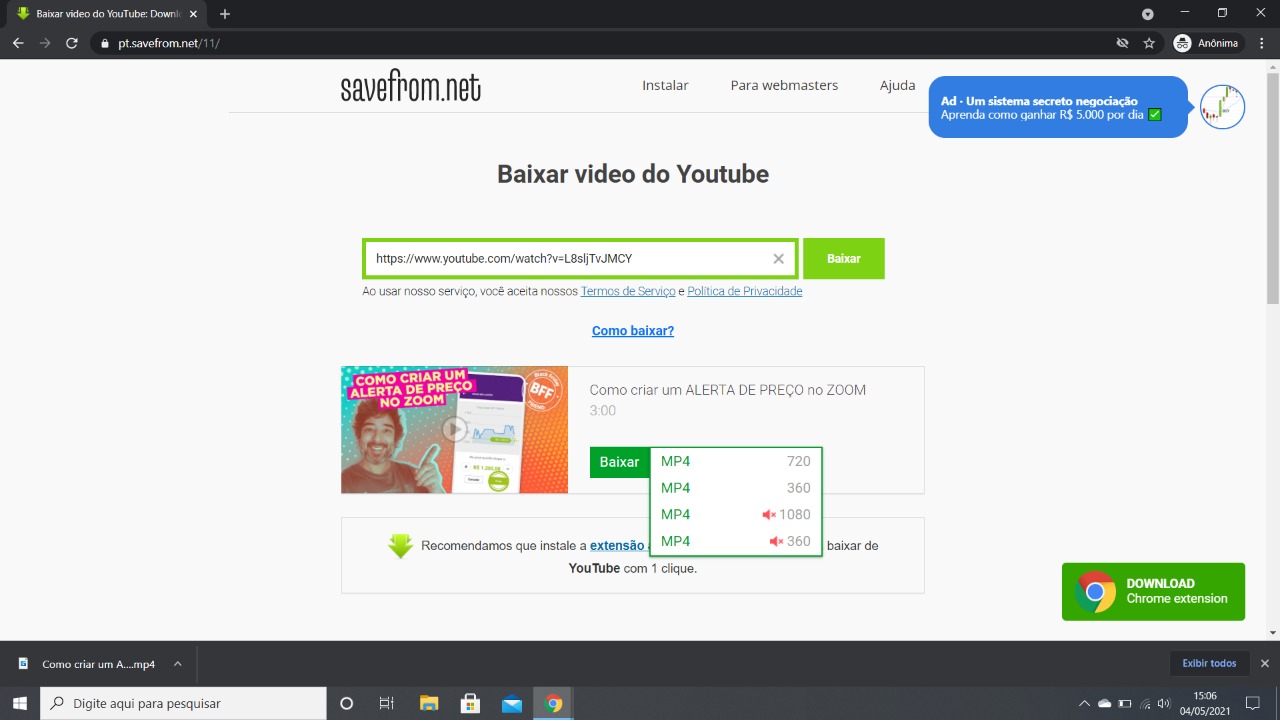Open a new tab with the plus icon
The width and height of the screenshot is (1280, 720).
click(224, 14)
